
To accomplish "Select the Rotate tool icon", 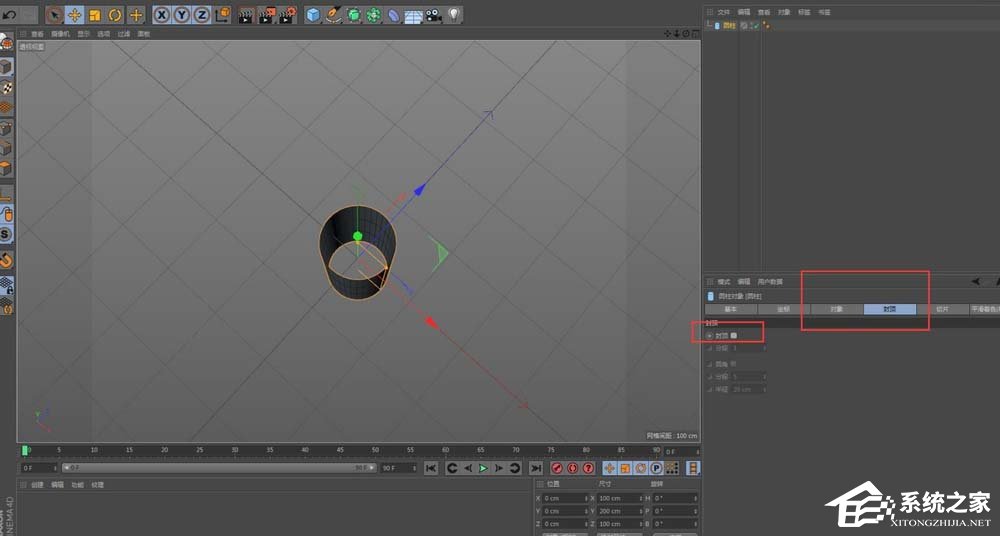I will pyautogui.click(x=115, y=15).
